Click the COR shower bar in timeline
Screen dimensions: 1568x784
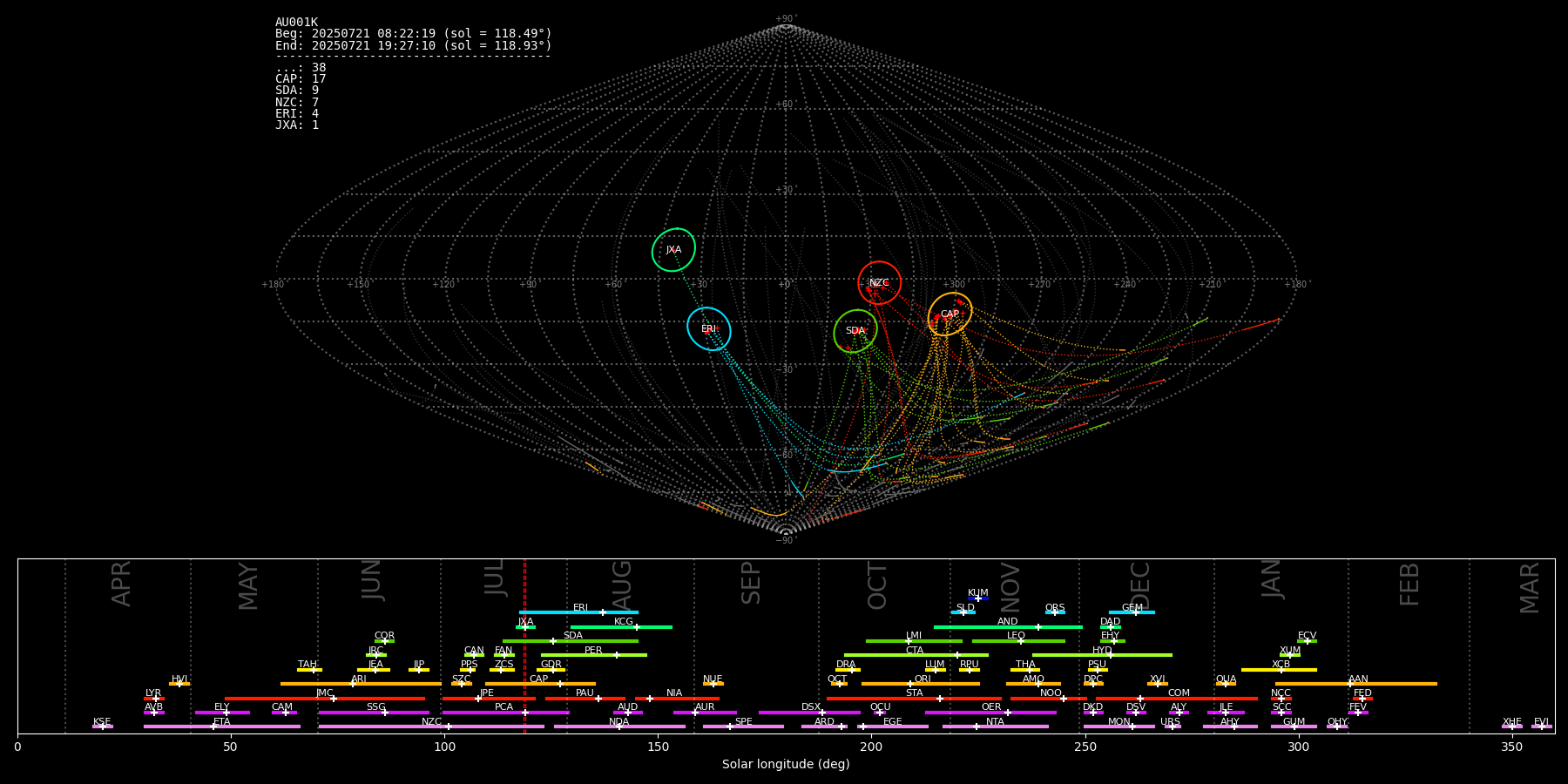coord(384,641)
